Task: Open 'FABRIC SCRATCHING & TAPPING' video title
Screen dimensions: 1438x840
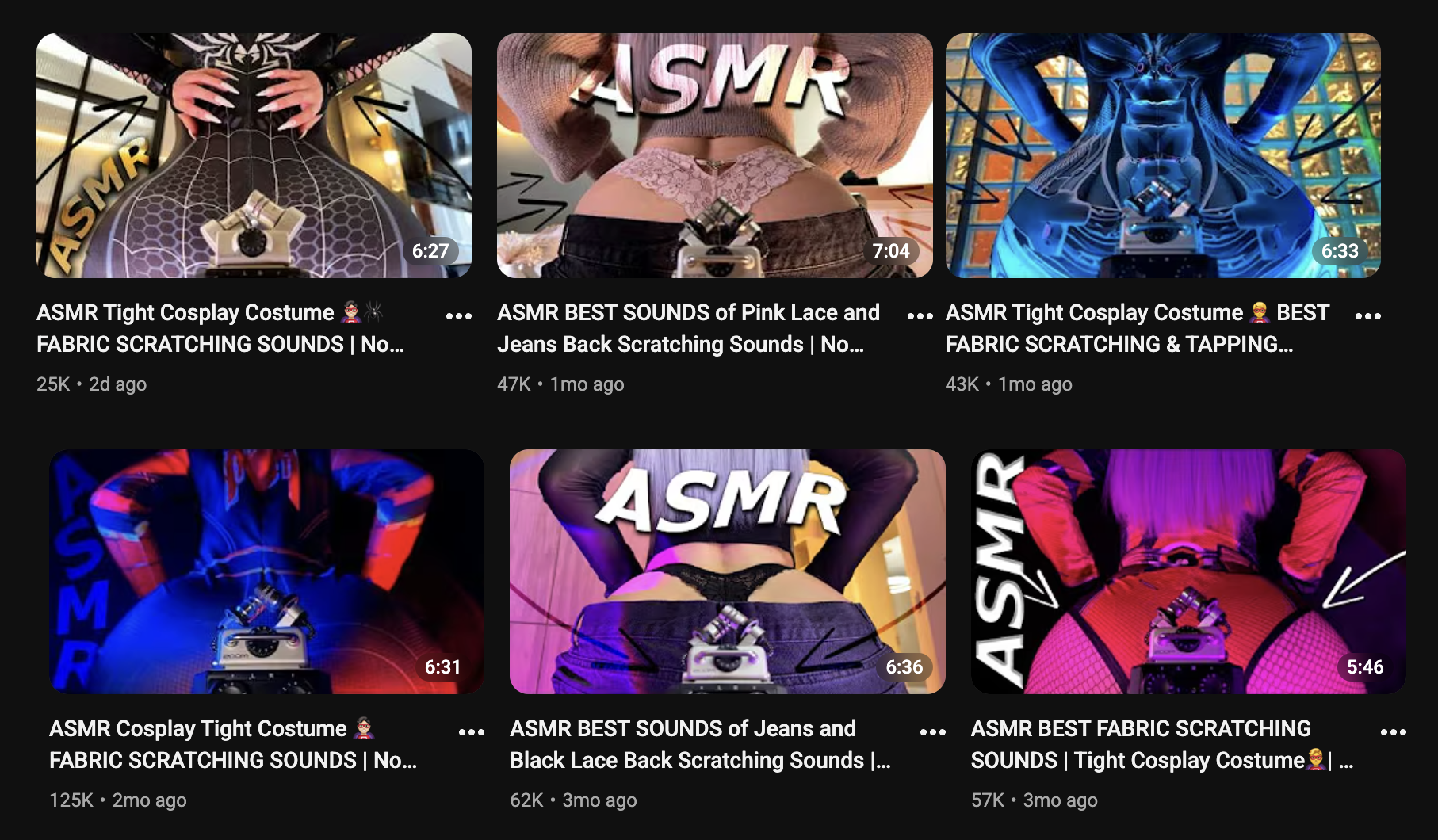Action: point(1138,328)
